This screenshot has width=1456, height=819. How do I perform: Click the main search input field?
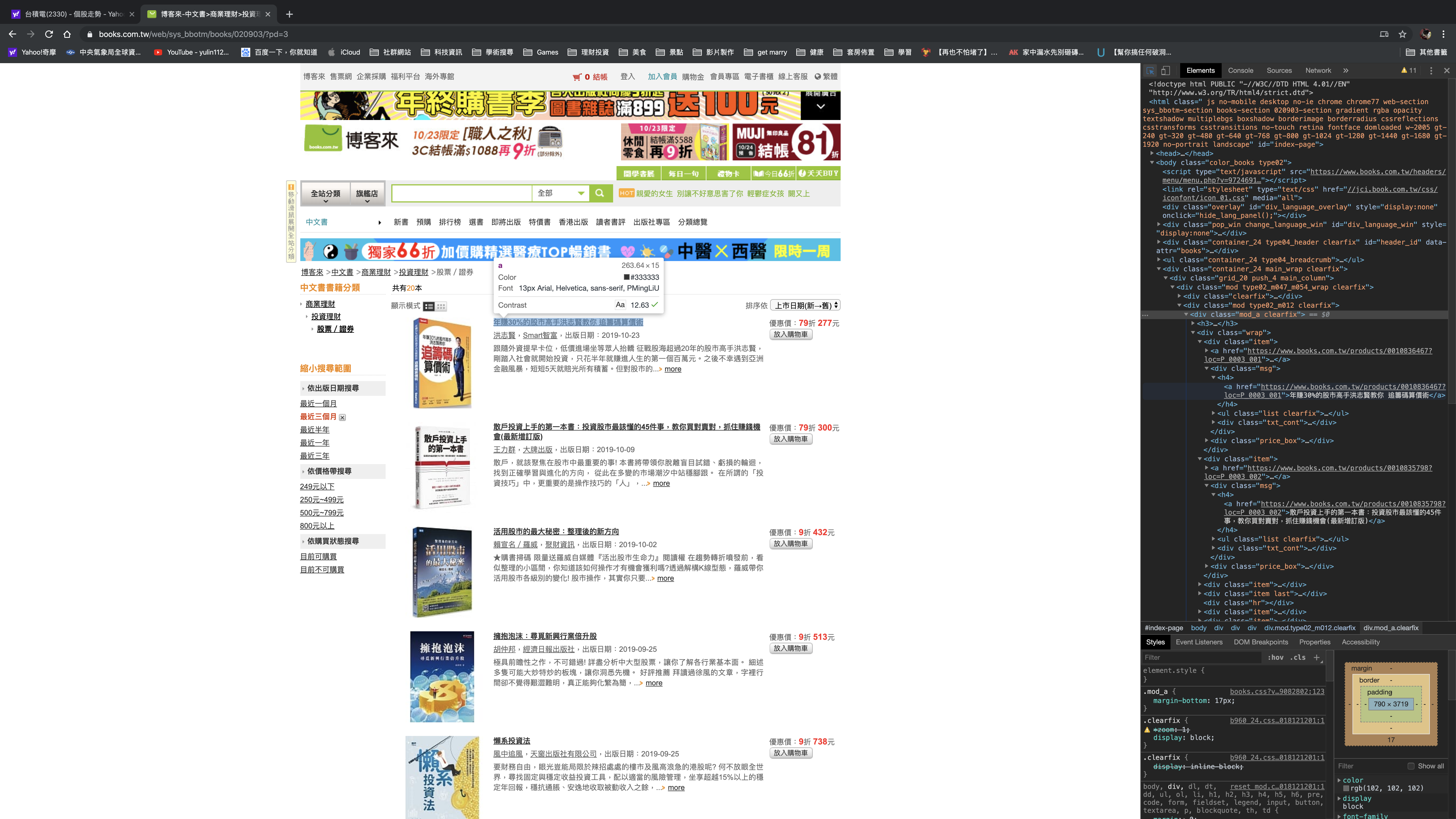click(461, 193)
